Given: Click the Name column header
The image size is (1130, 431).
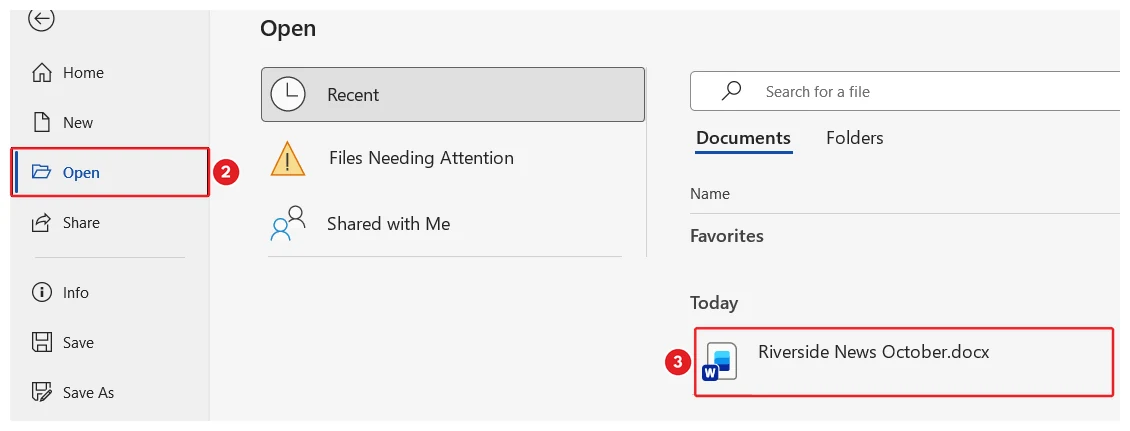Looking at the screenshot, I should click(710, 194).
